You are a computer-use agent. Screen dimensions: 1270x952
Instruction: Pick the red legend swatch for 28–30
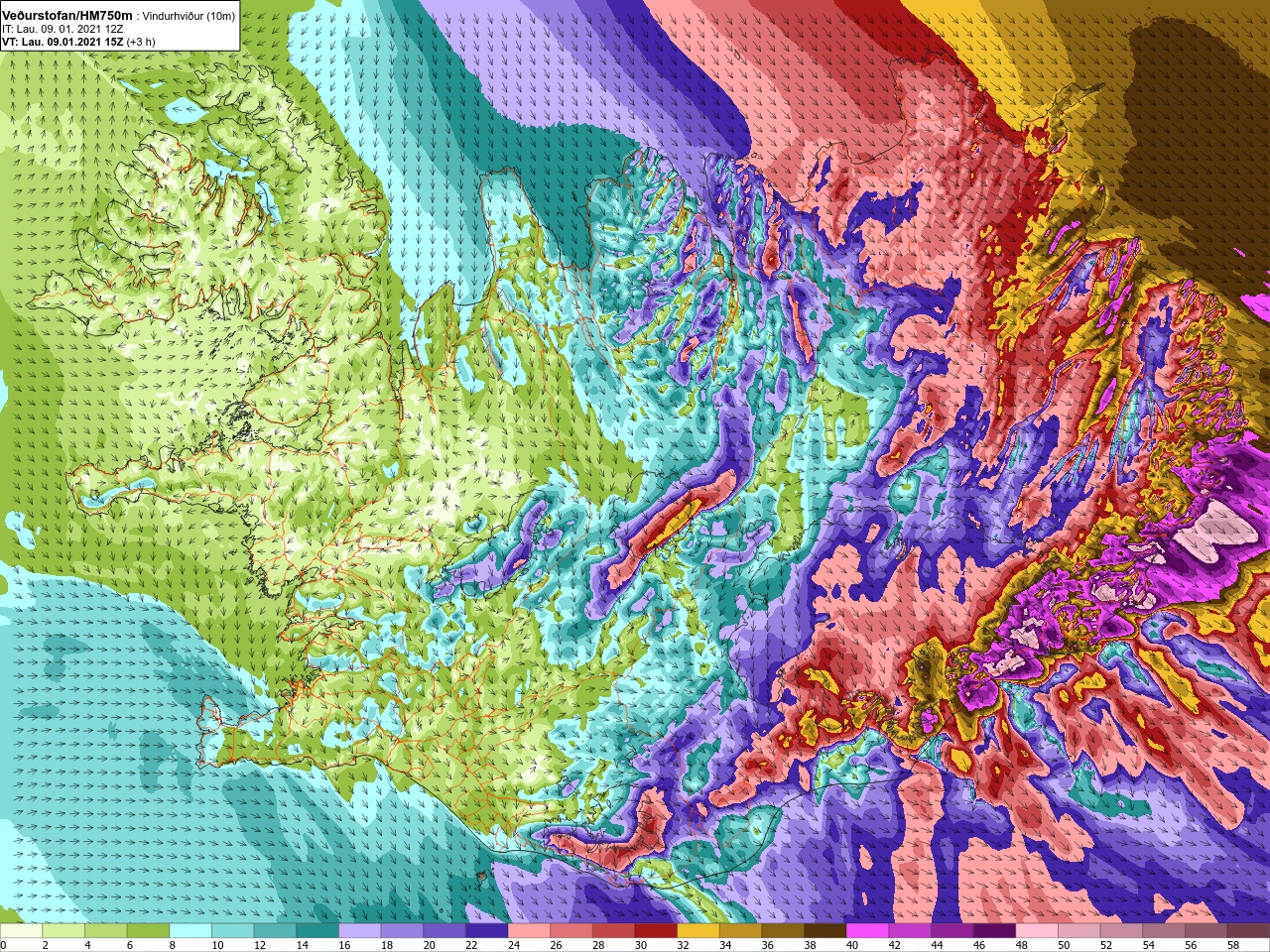pos(614,932)
